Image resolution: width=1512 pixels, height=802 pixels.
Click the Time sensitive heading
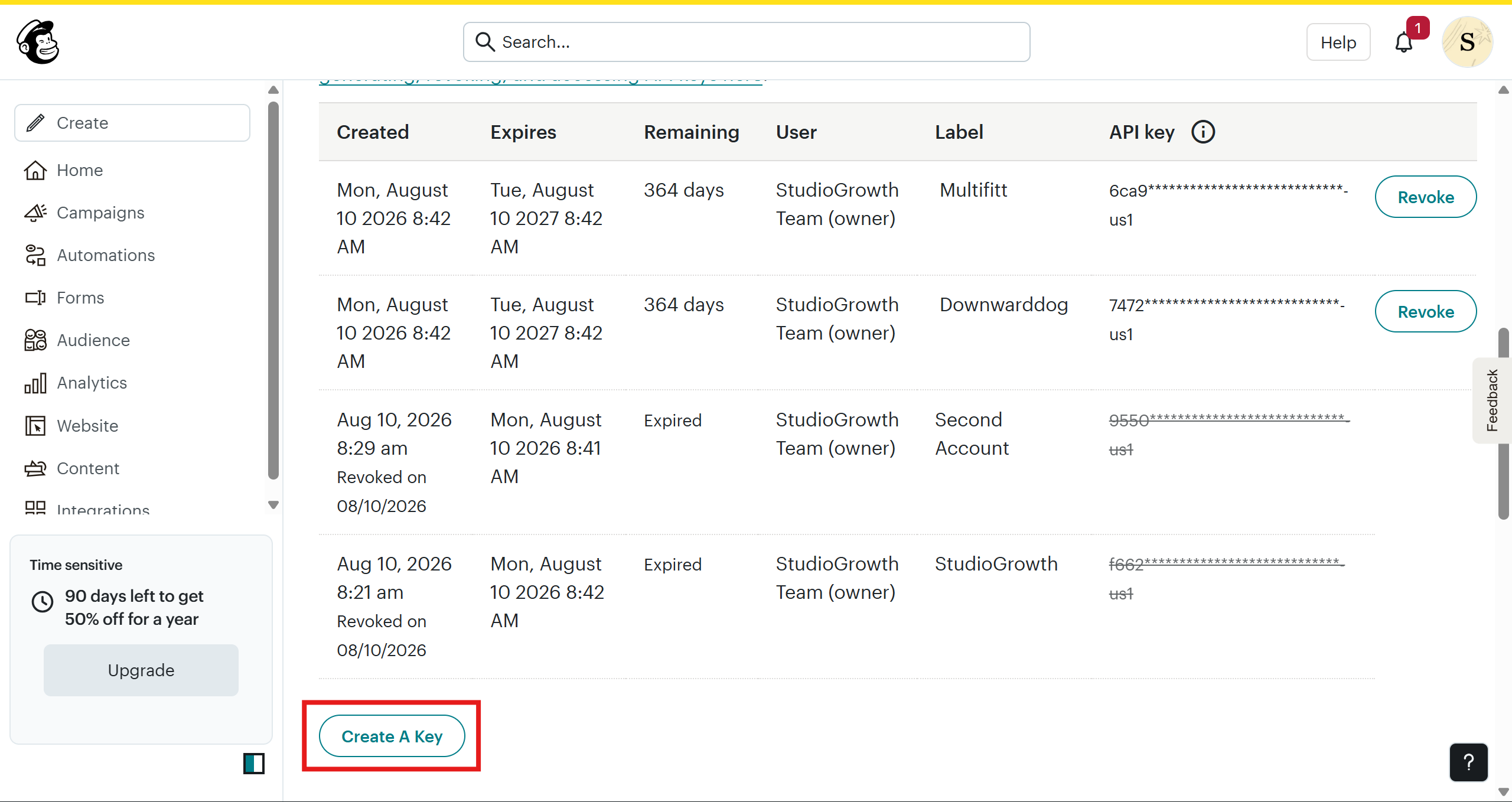pos(76,565)
